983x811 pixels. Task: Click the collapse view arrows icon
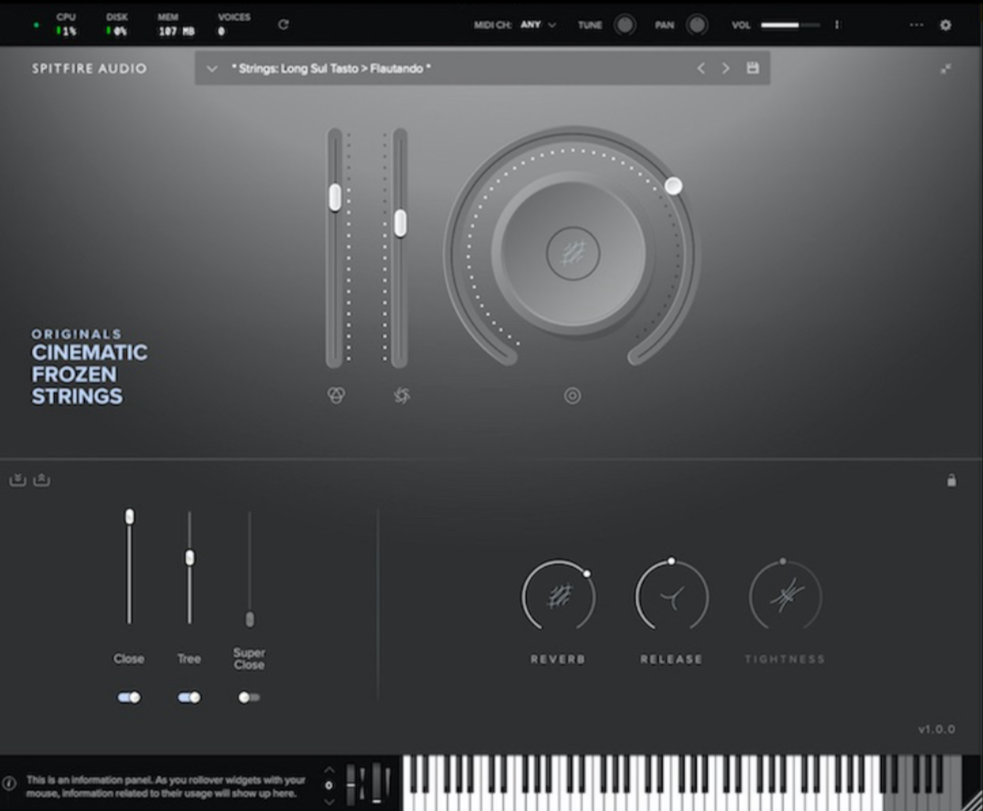pyautogui.click(x=945, y=69)
